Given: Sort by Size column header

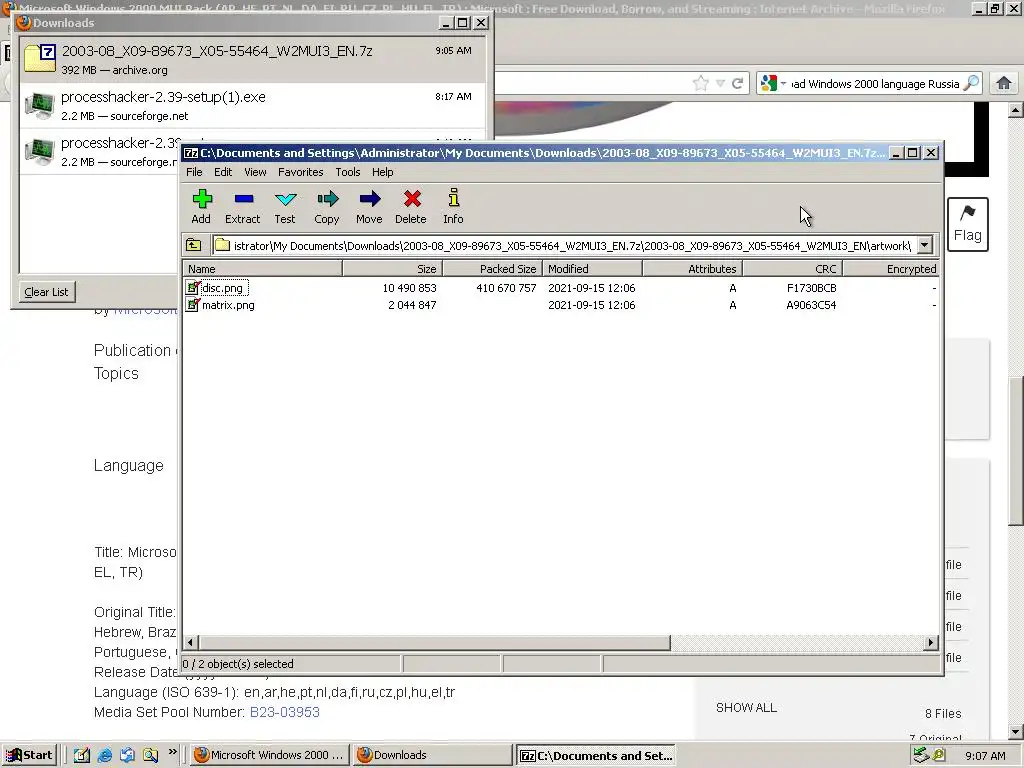Looking at the screenshot, I should [392, 268].
